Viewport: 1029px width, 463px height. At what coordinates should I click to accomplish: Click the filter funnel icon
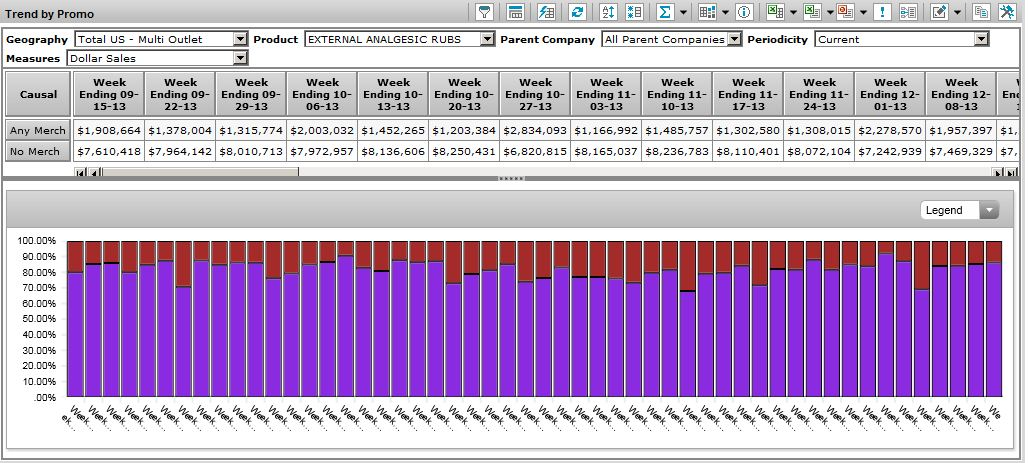point(485,12)
